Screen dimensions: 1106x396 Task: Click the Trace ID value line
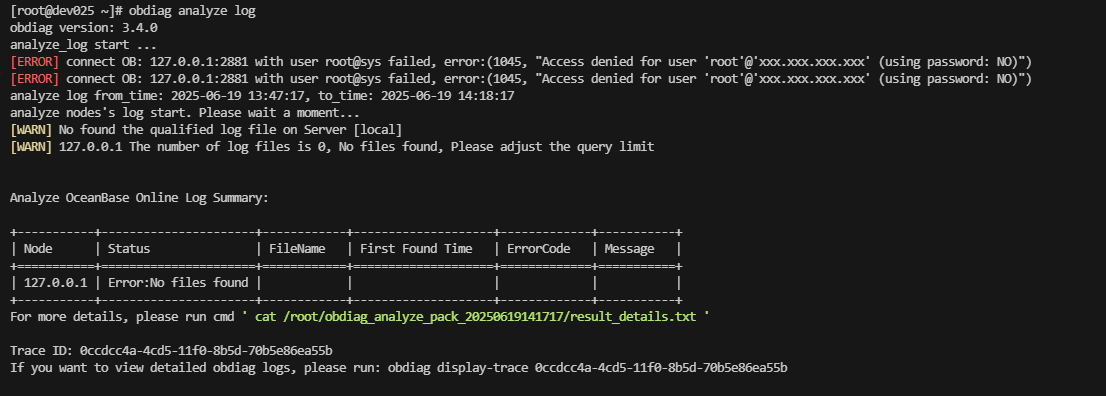pyautogui.click(x=171, y=350)
